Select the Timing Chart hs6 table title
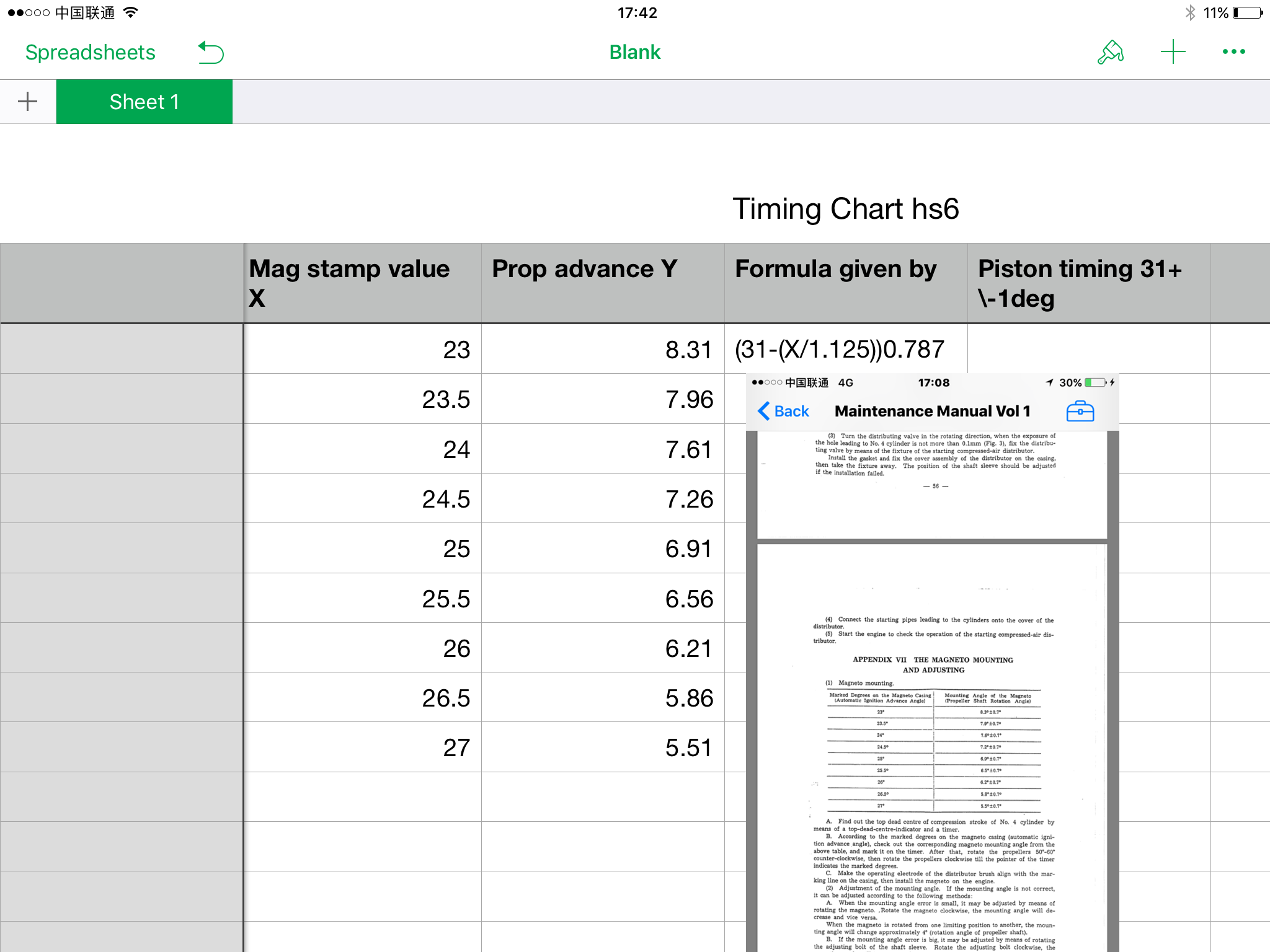Screen dimensions: 1270x952 pos(845,209)
